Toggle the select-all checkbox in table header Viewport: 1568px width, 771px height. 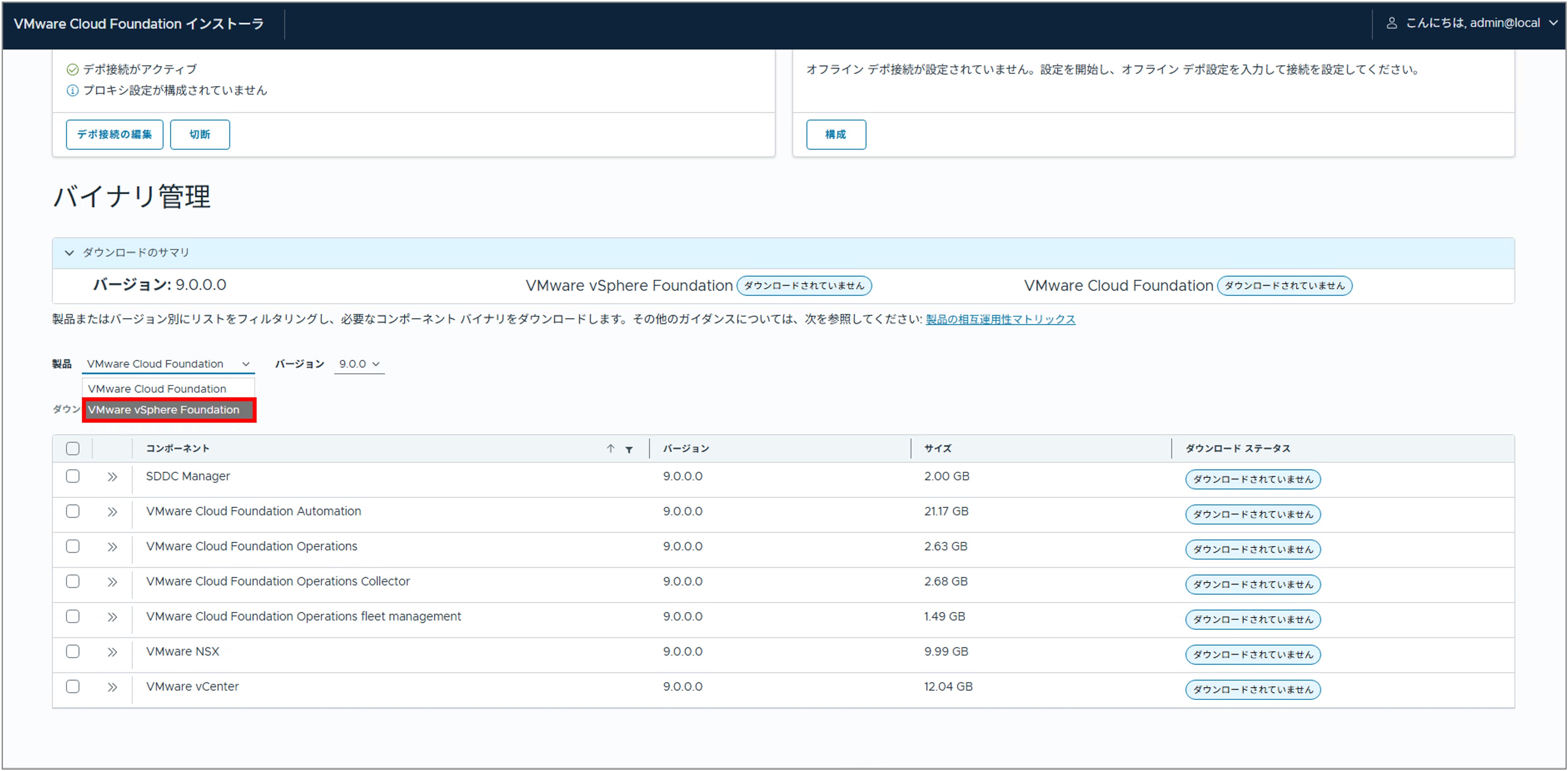(x=72, y=448)
